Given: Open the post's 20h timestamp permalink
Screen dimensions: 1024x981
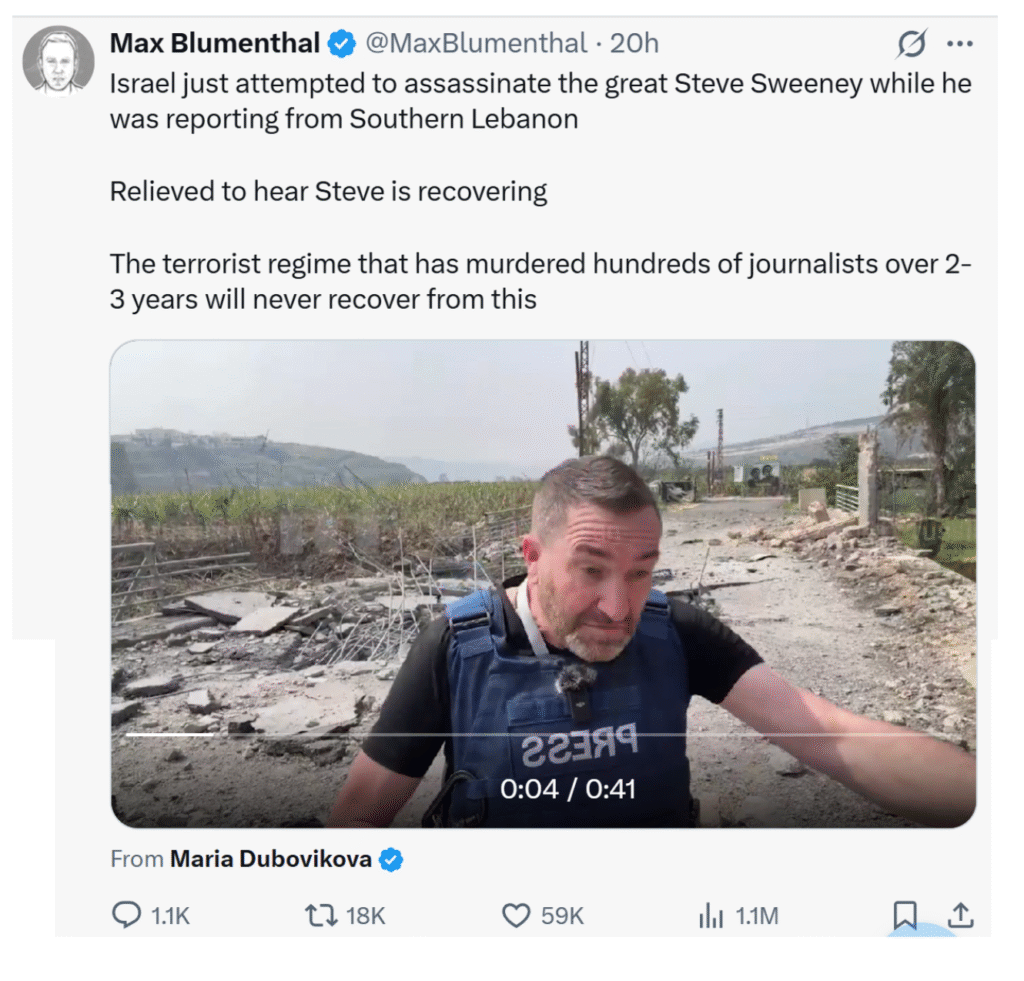Looking at the screenshot, I should point(634,44).
